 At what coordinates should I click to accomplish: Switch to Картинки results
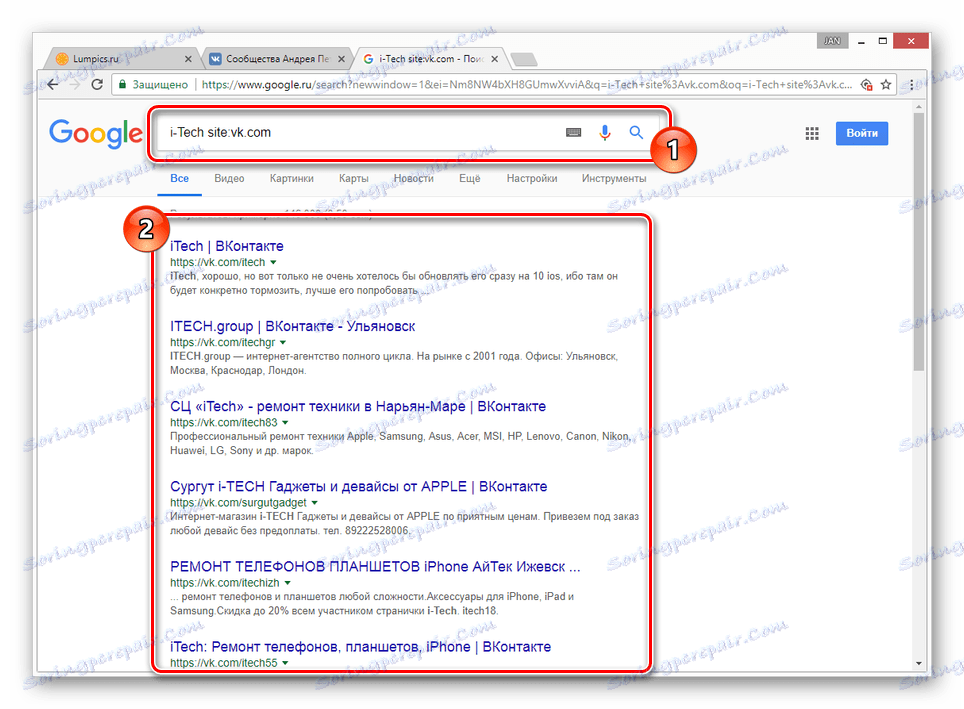(x=291, y=178)
